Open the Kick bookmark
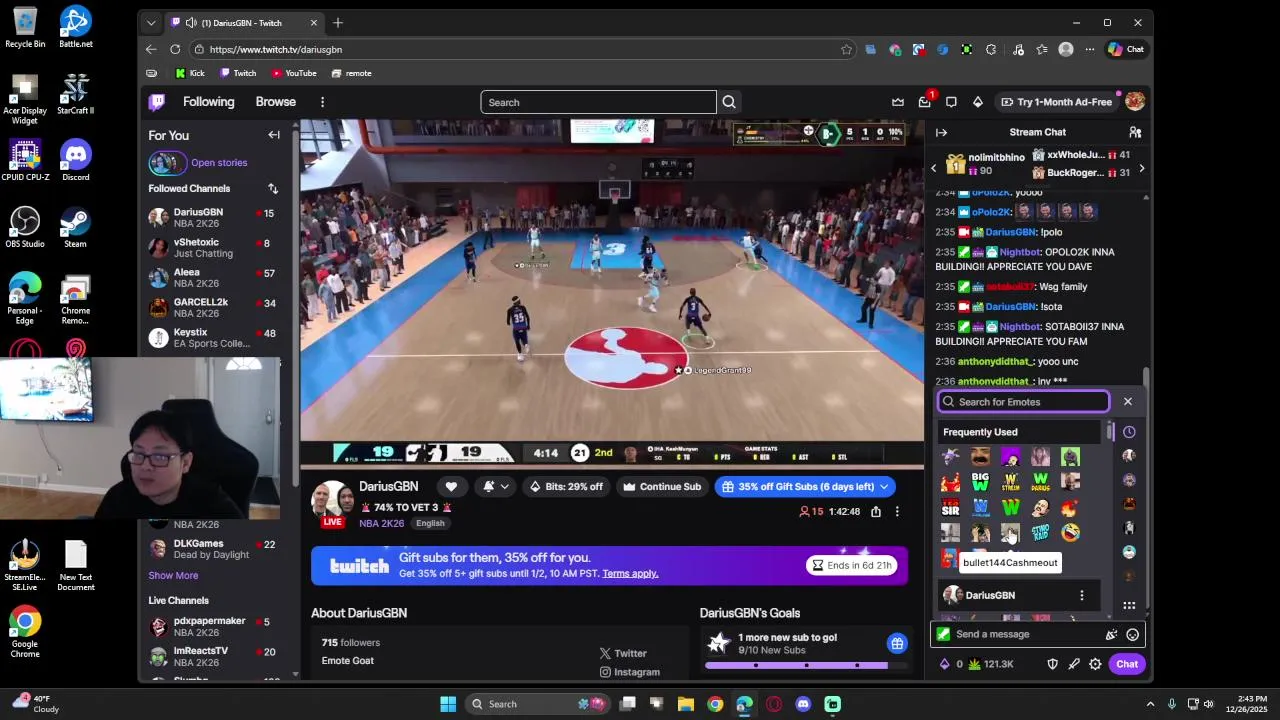Viewport: 1280px width, 720px height. pyautogui.click(x=189, y=73)
